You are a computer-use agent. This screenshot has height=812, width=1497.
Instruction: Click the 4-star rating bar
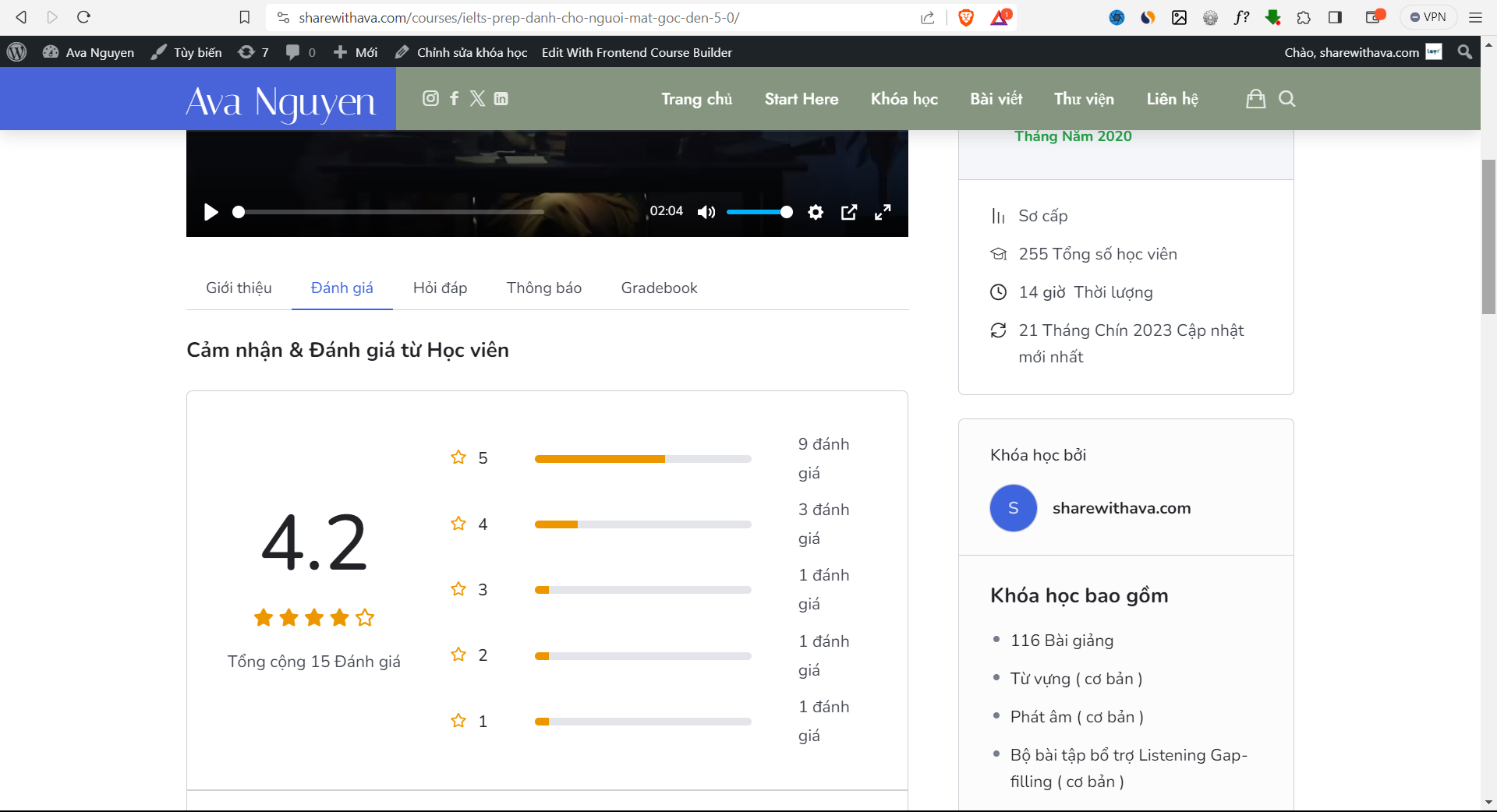[643, 524]
